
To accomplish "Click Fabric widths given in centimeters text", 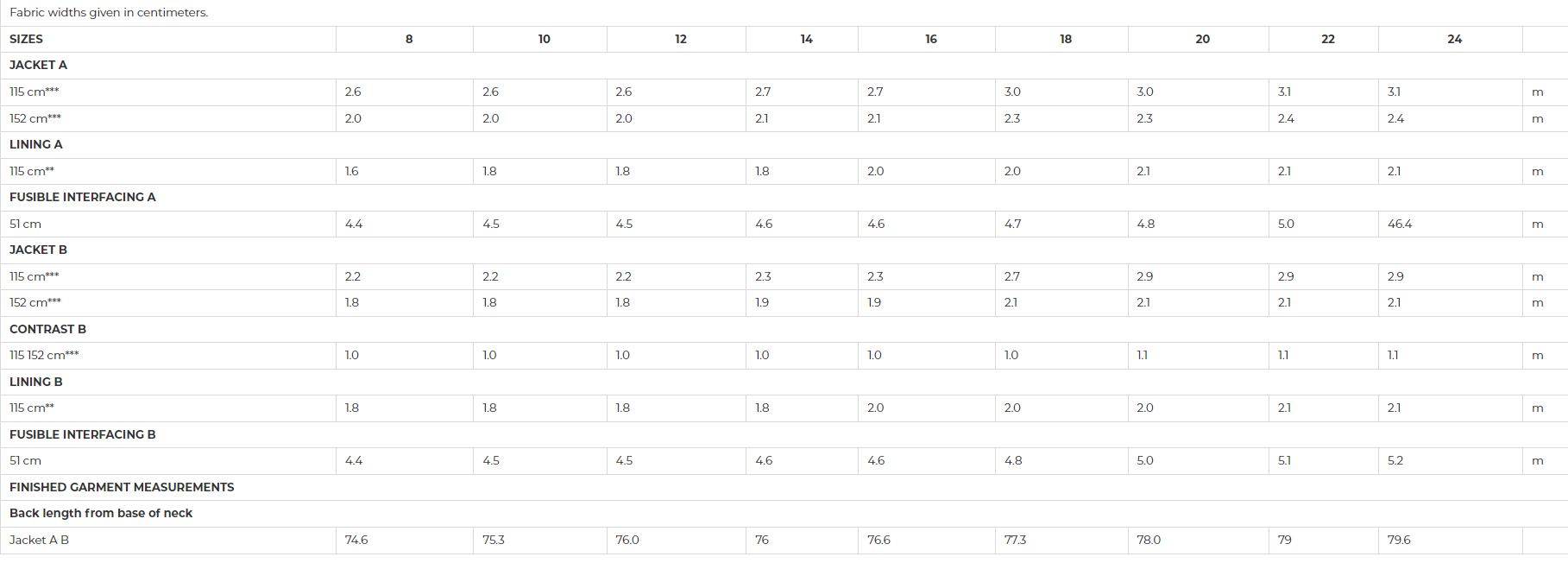I will (x=109, y=12).
